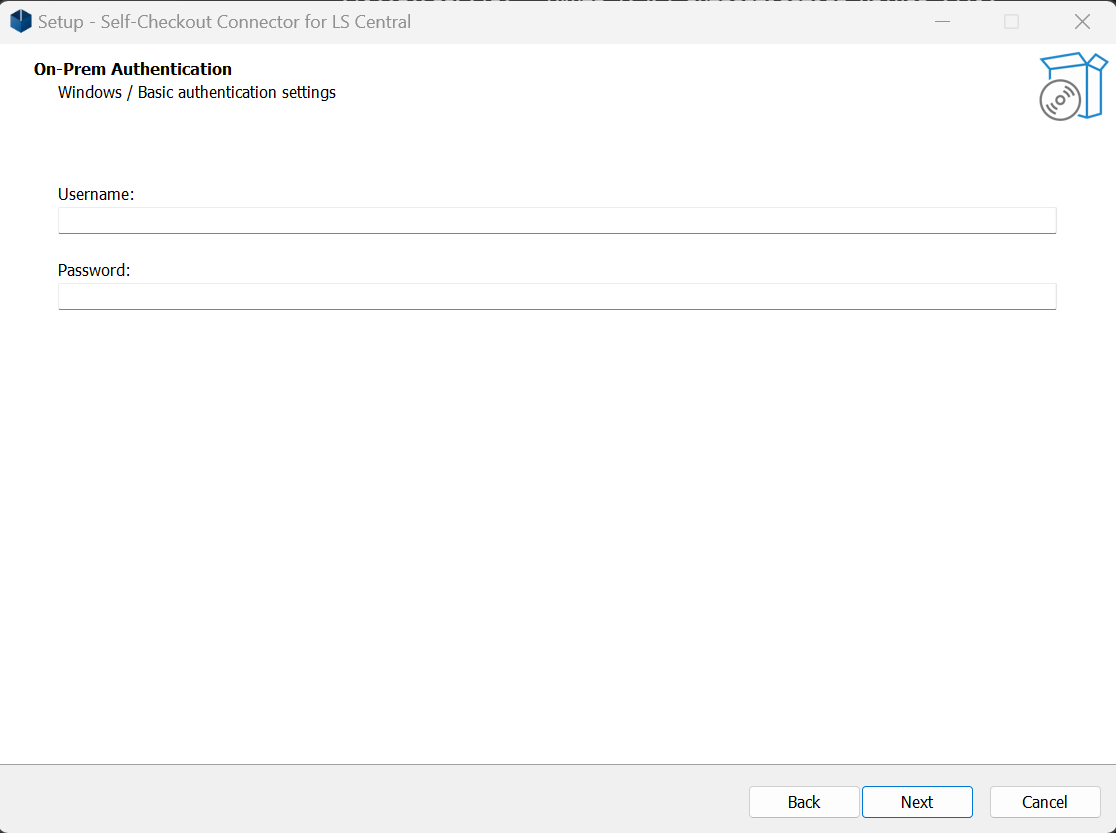The height and width of the screenshot is (833, 1116).
Task: Click the Password label
Action: tap(93, 270)
